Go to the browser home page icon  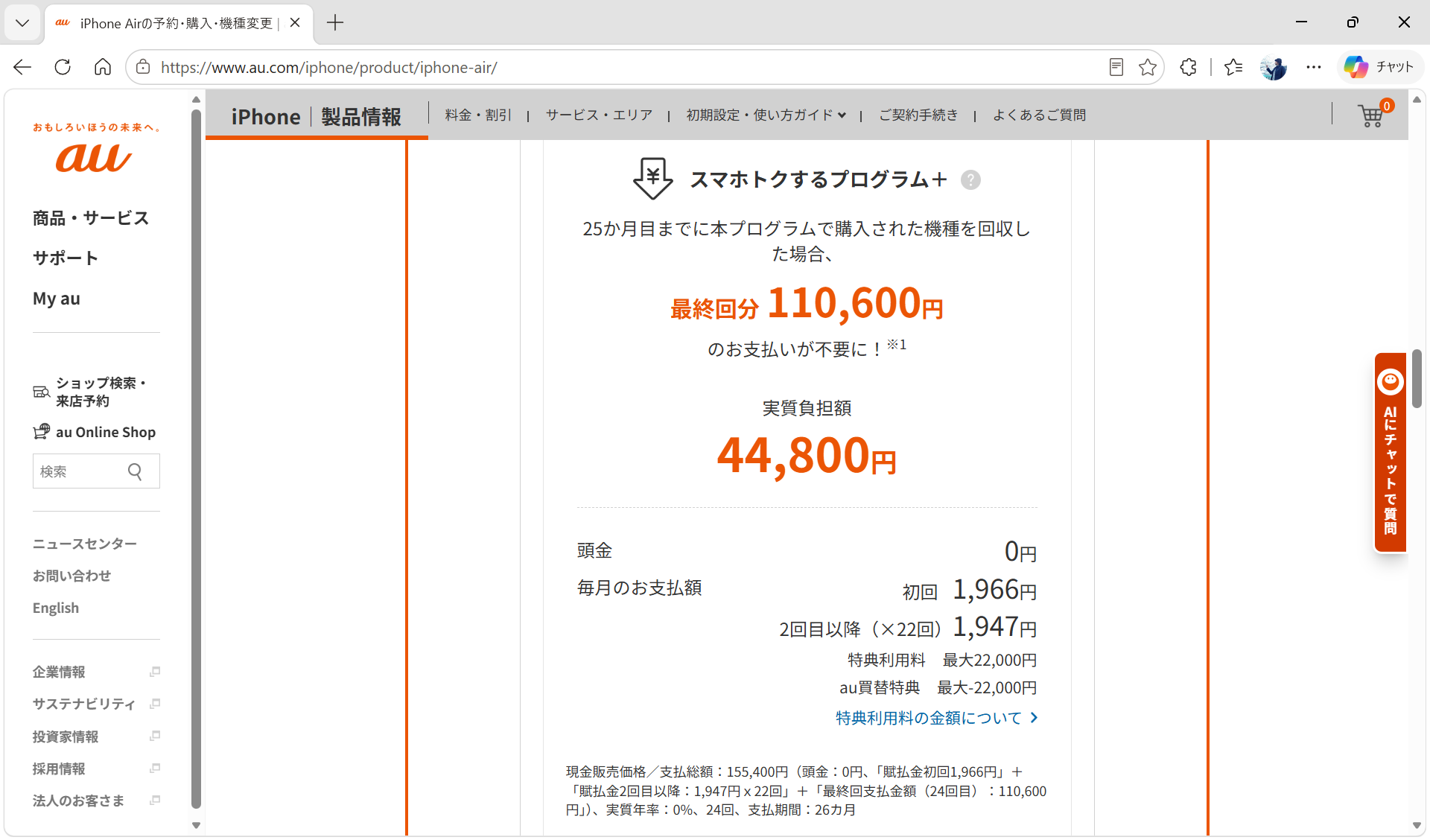(x=103, y=67)
